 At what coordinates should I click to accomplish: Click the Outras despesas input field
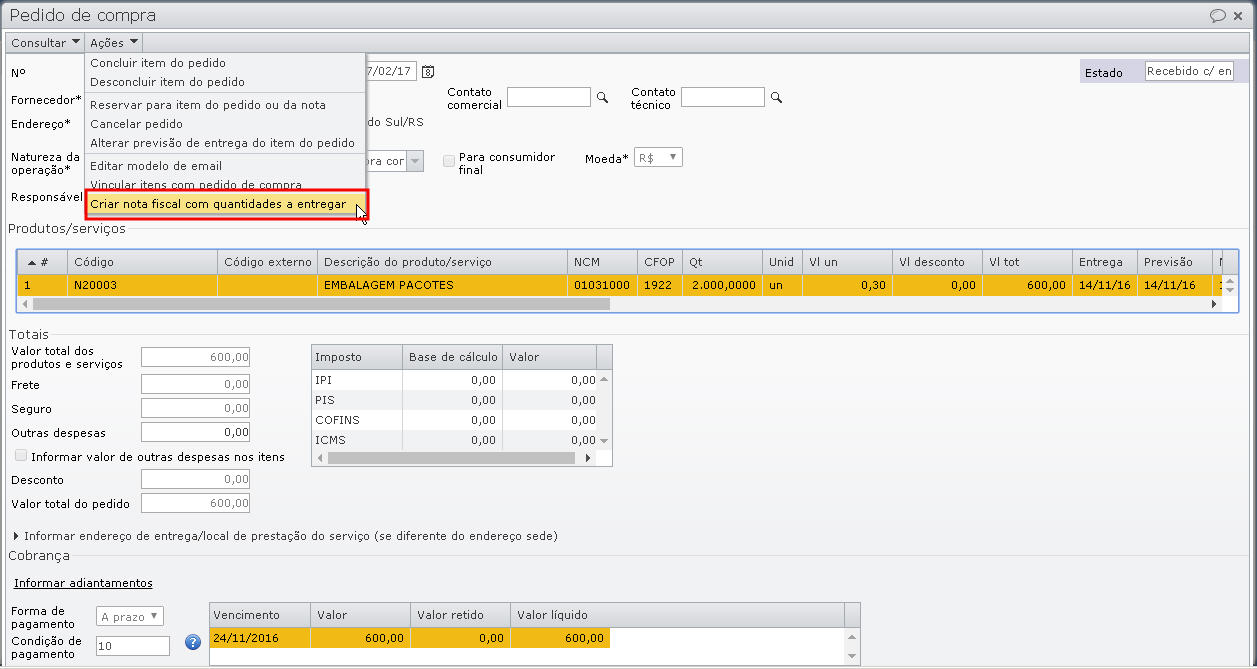195,433
